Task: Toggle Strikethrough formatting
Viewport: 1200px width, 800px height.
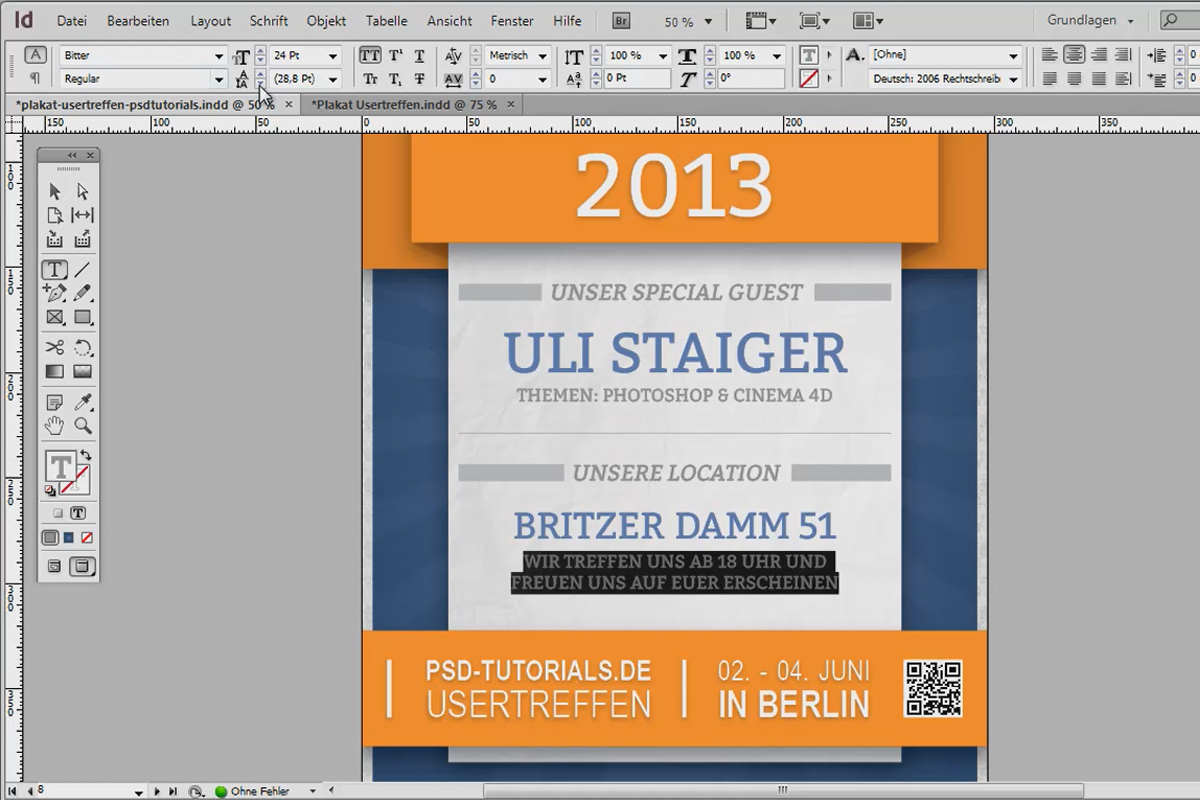Action: pos(420,79)
